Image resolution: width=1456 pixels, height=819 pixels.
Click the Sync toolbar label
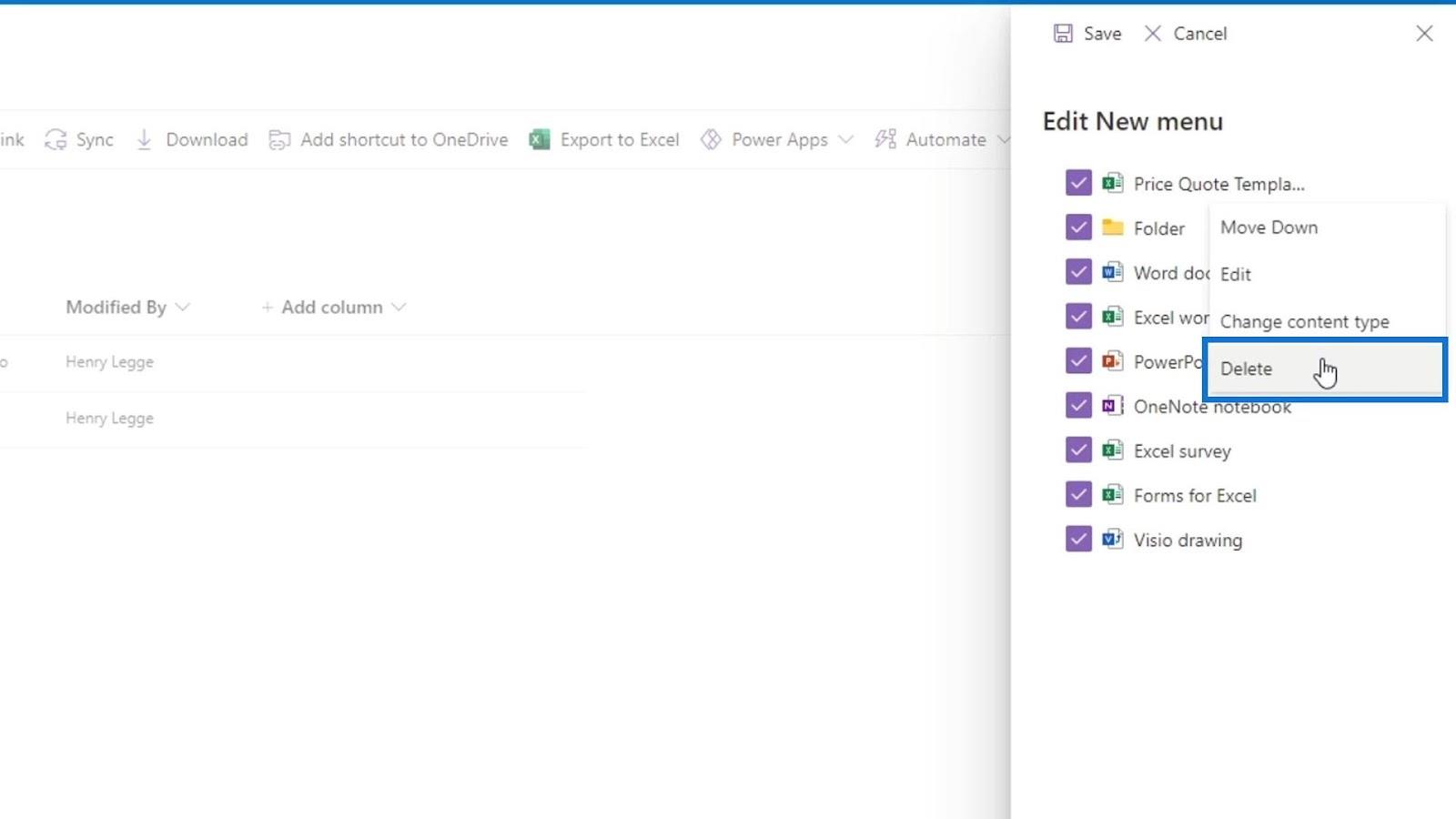pos(95,139)
